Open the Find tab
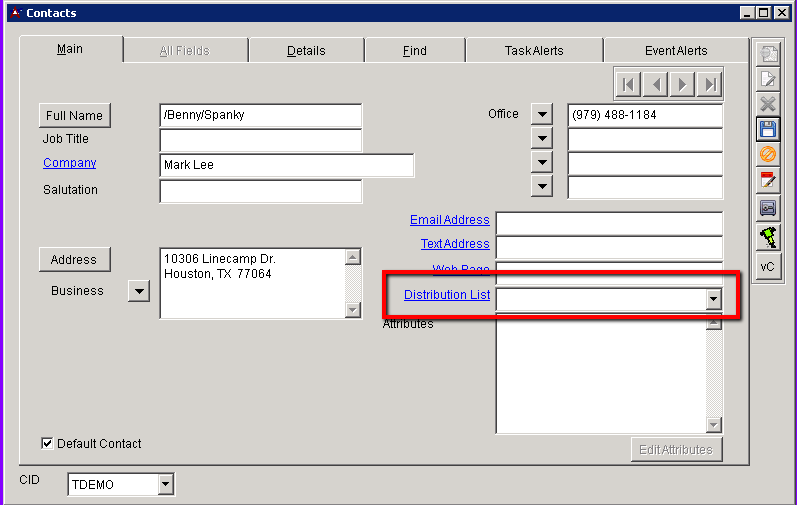This screenshot has height=505, width=797. 415,51
